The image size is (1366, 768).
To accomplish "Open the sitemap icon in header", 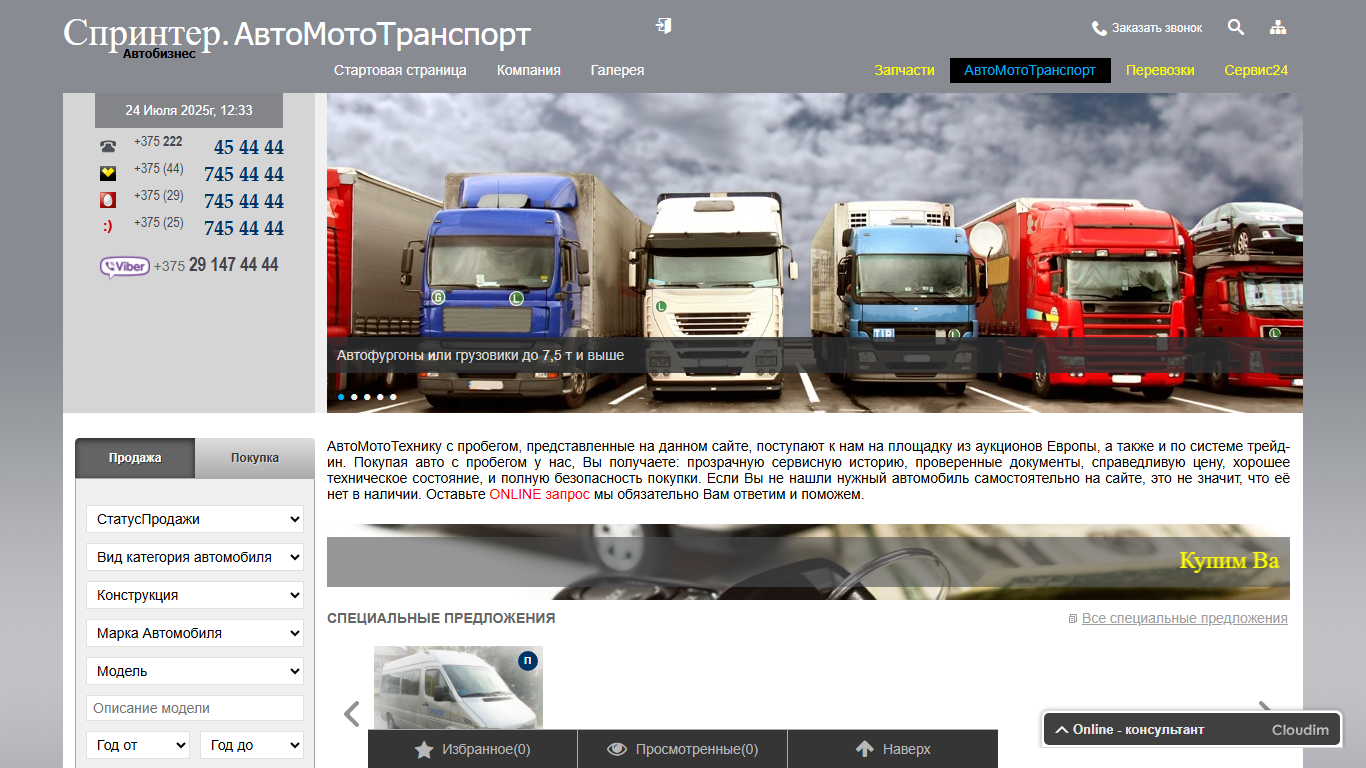I will (x=1278, y=28).
